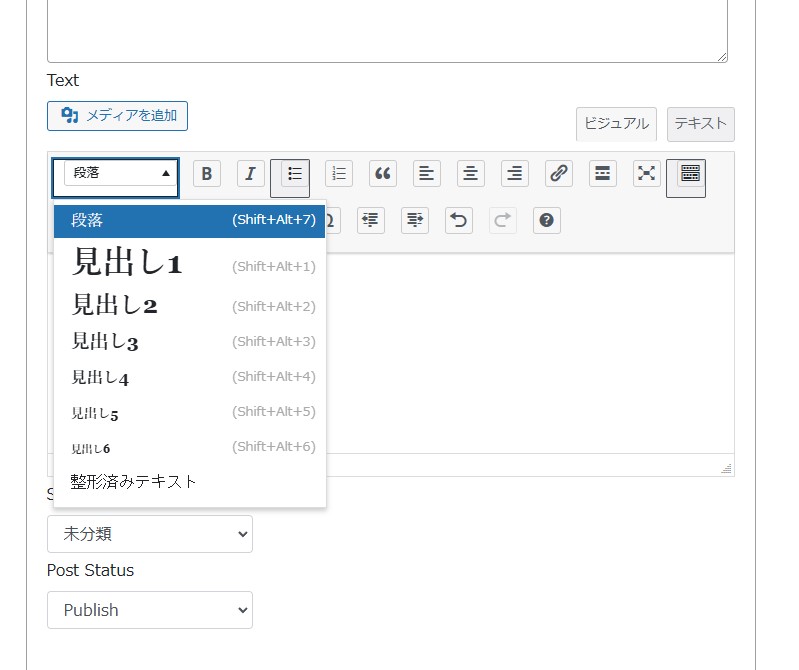Insert a Read More tag

(x=603, y=174)
